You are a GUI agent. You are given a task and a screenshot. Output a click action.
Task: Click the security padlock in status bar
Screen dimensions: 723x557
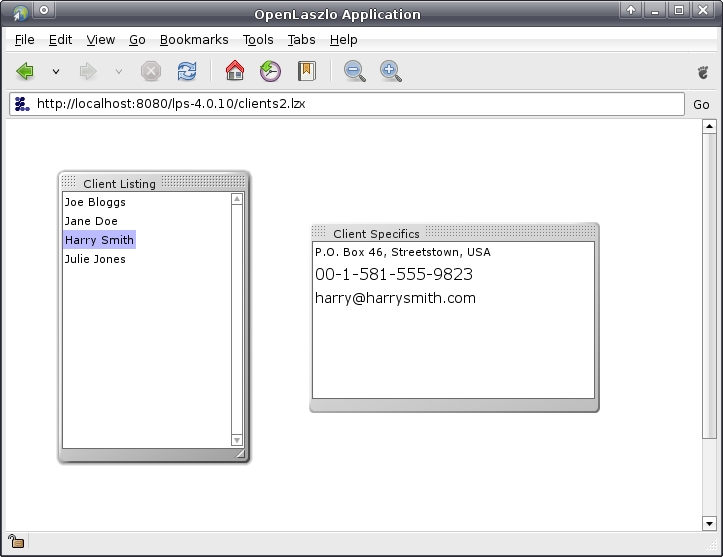[16, 542]
